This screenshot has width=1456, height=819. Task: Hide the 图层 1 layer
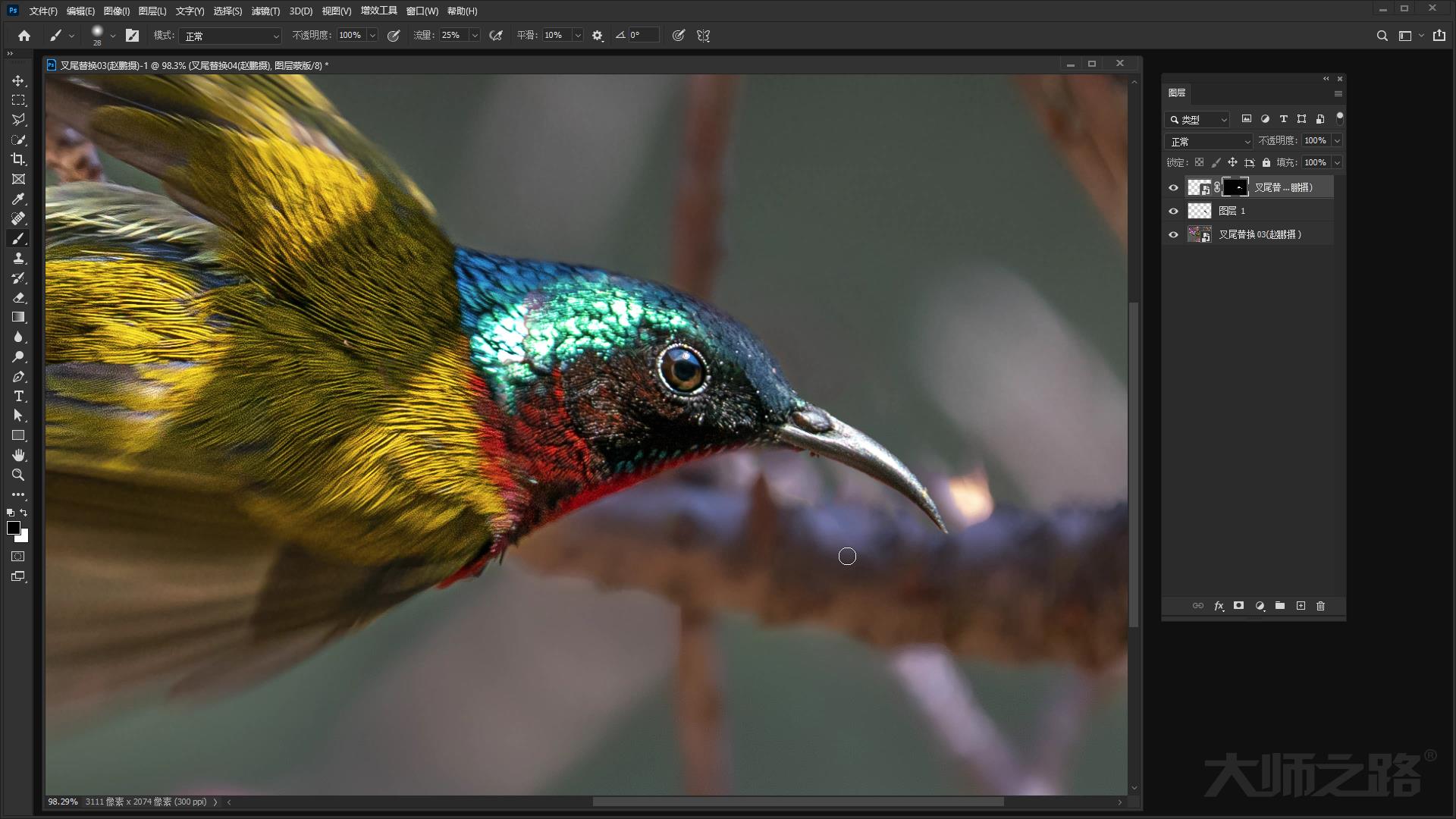tap(1173, 211)
